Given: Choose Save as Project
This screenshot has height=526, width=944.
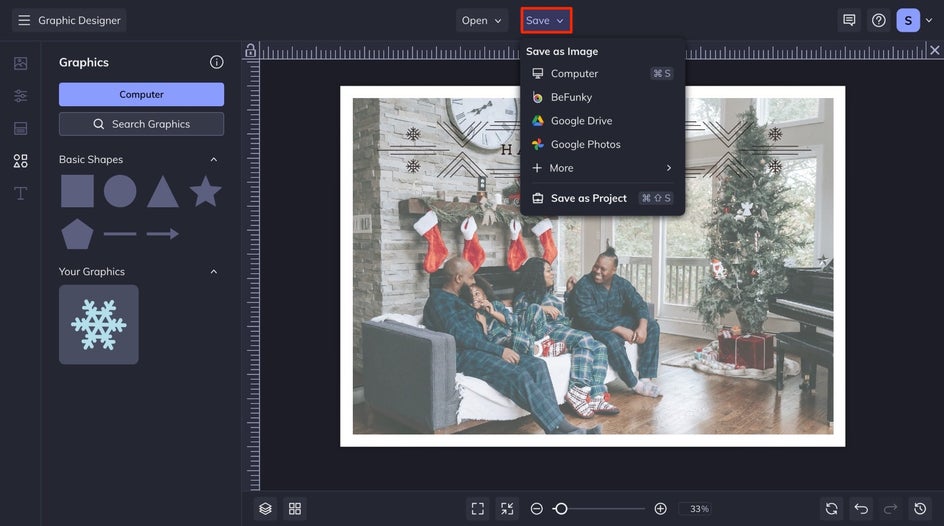Looking at the screenshot, I should click(x=602, y=198).
